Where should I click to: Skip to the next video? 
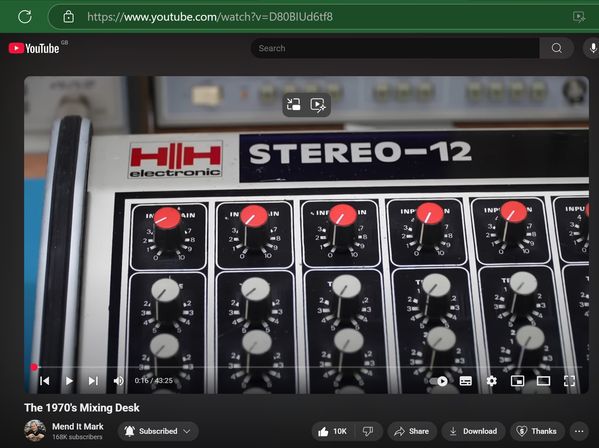point(93,381)
